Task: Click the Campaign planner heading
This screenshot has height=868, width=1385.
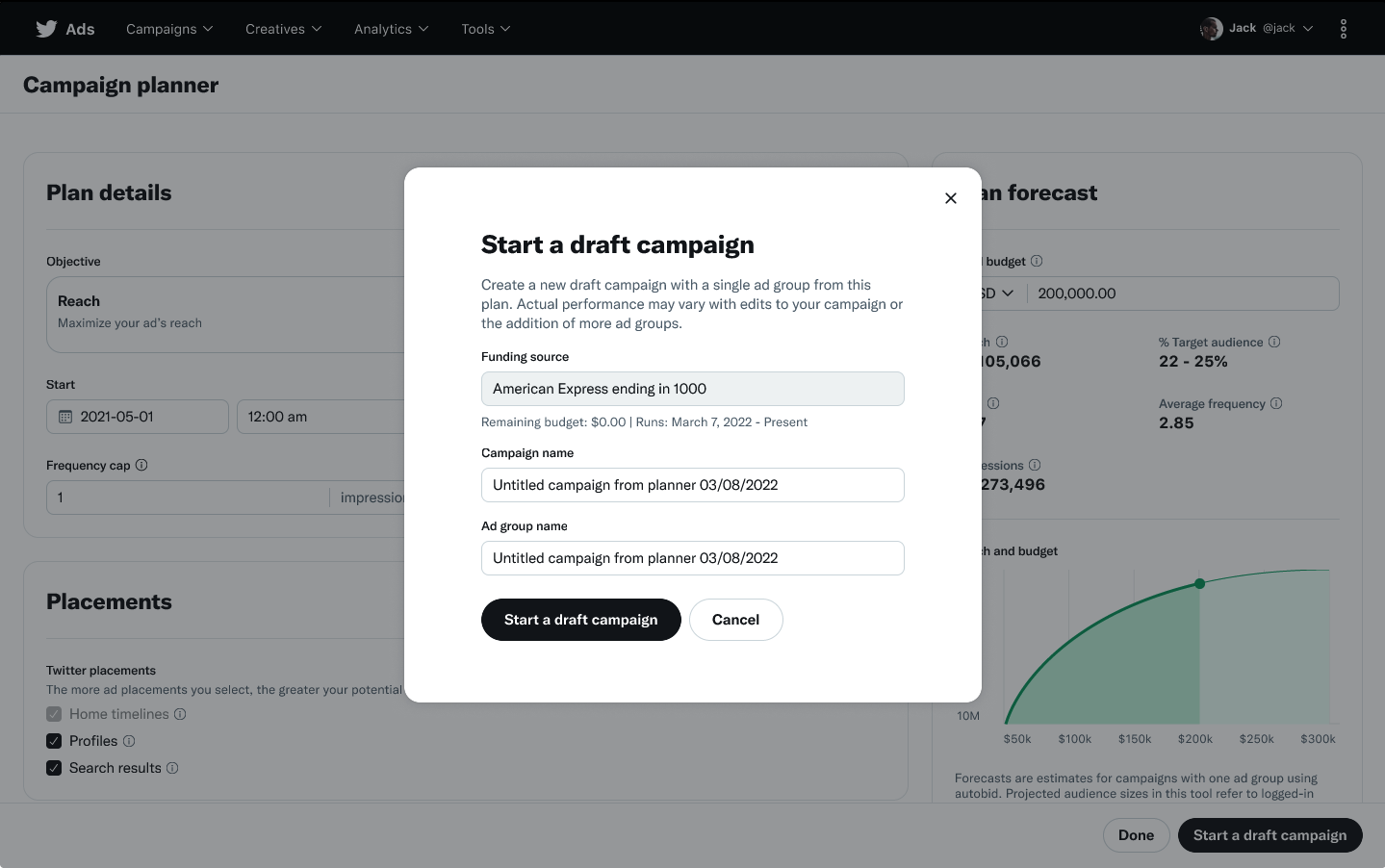Action: tap(121, 85)
